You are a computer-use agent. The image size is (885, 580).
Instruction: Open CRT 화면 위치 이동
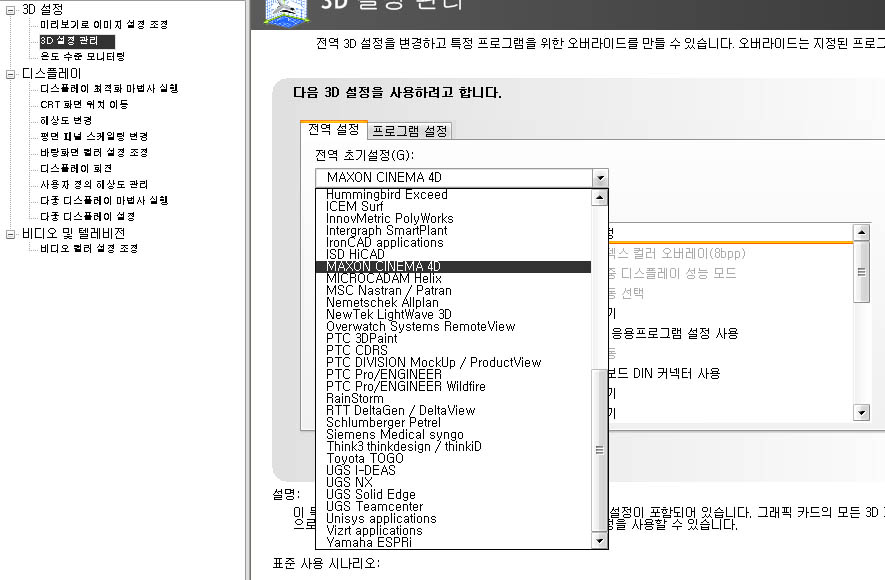84,104
